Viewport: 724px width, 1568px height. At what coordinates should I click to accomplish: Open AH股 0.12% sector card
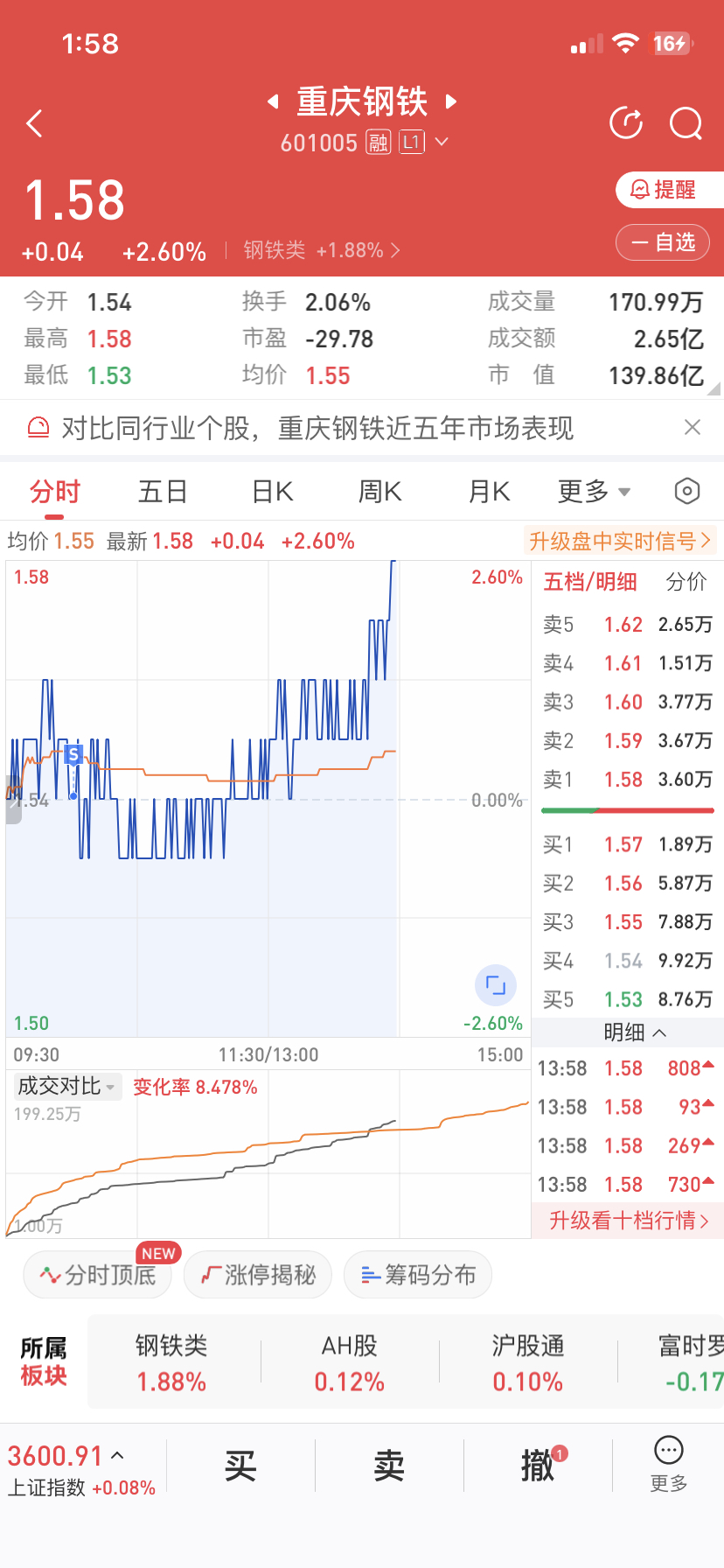point(350,1362)
